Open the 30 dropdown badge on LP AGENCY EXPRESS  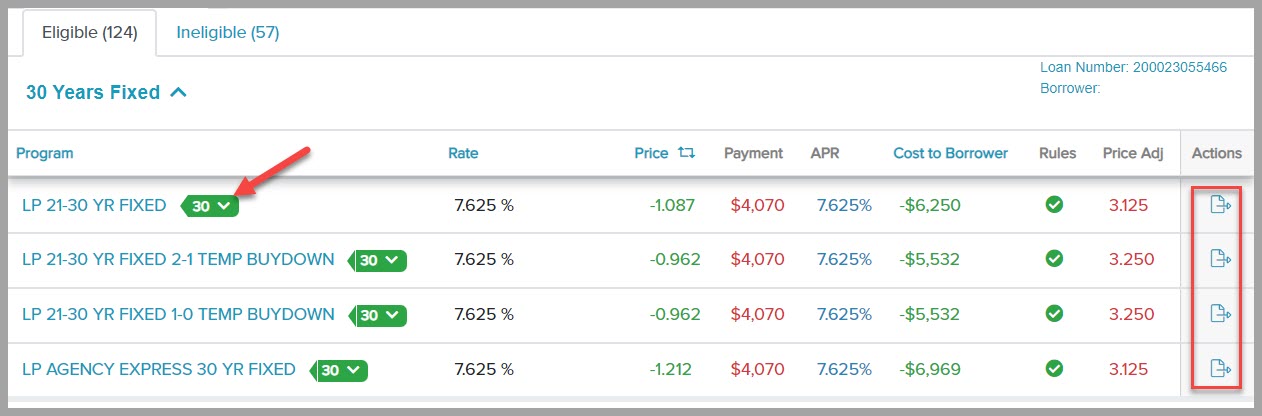[x=339, y=370]
